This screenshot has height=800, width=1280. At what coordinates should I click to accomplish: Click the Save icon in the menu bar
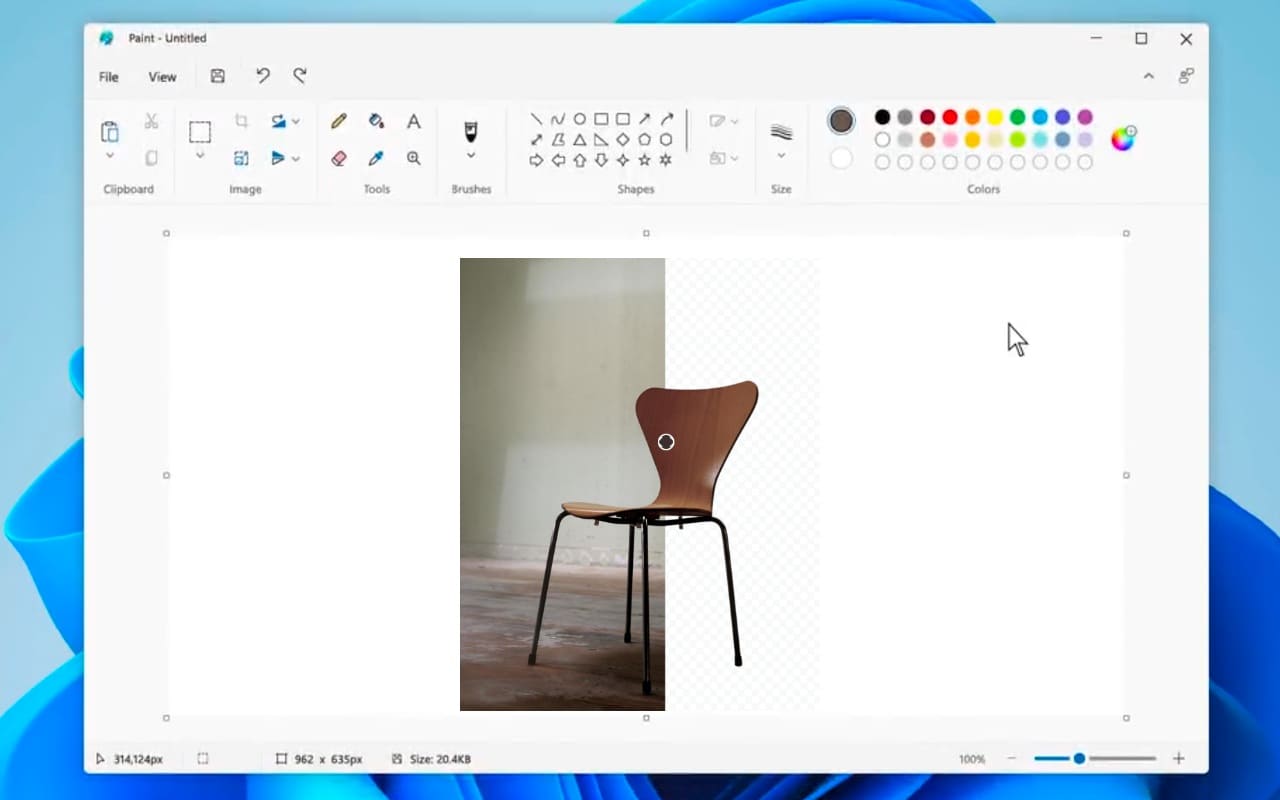217,76
